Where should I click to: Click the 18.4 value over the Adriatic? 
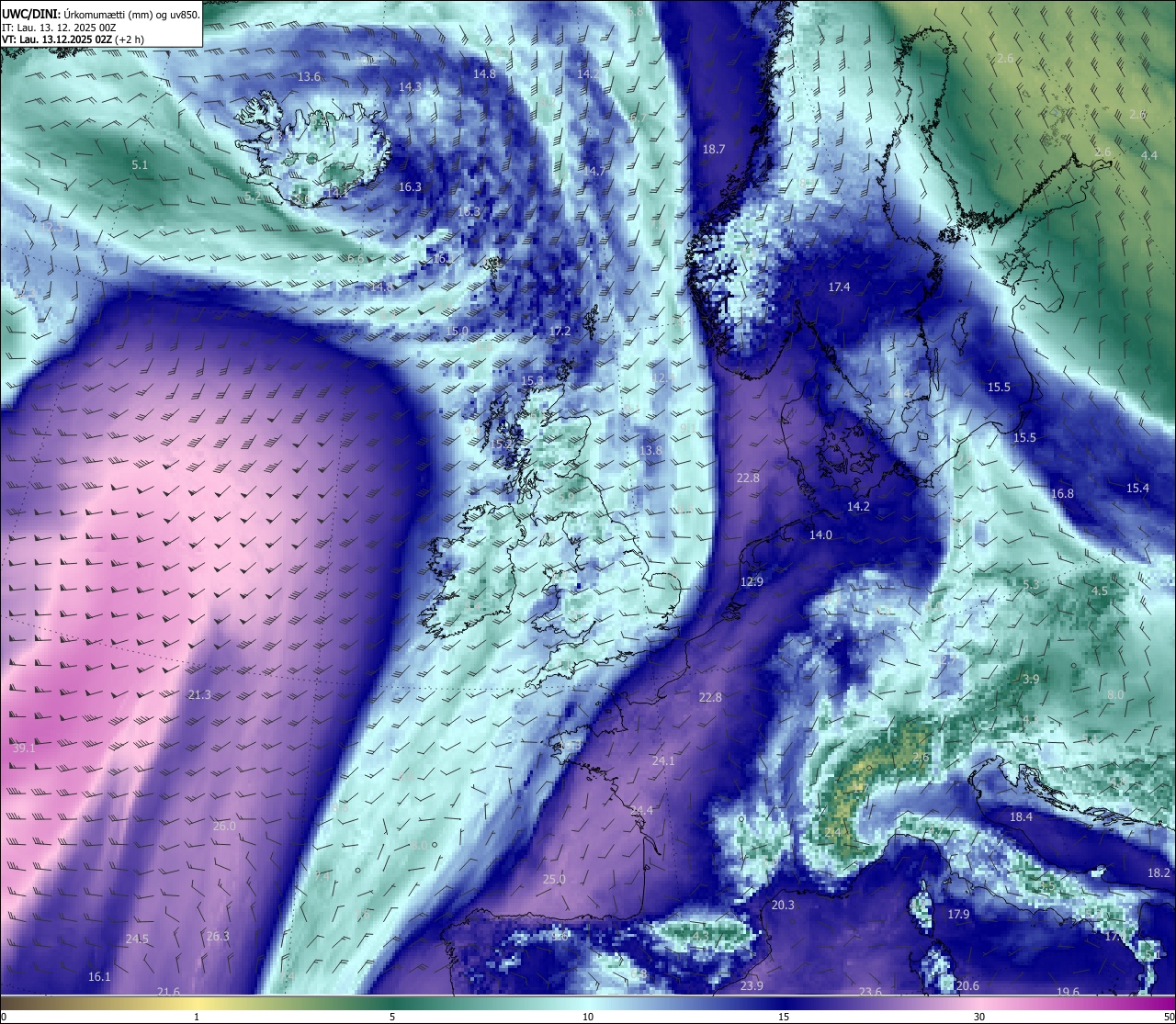point(1021,817)
